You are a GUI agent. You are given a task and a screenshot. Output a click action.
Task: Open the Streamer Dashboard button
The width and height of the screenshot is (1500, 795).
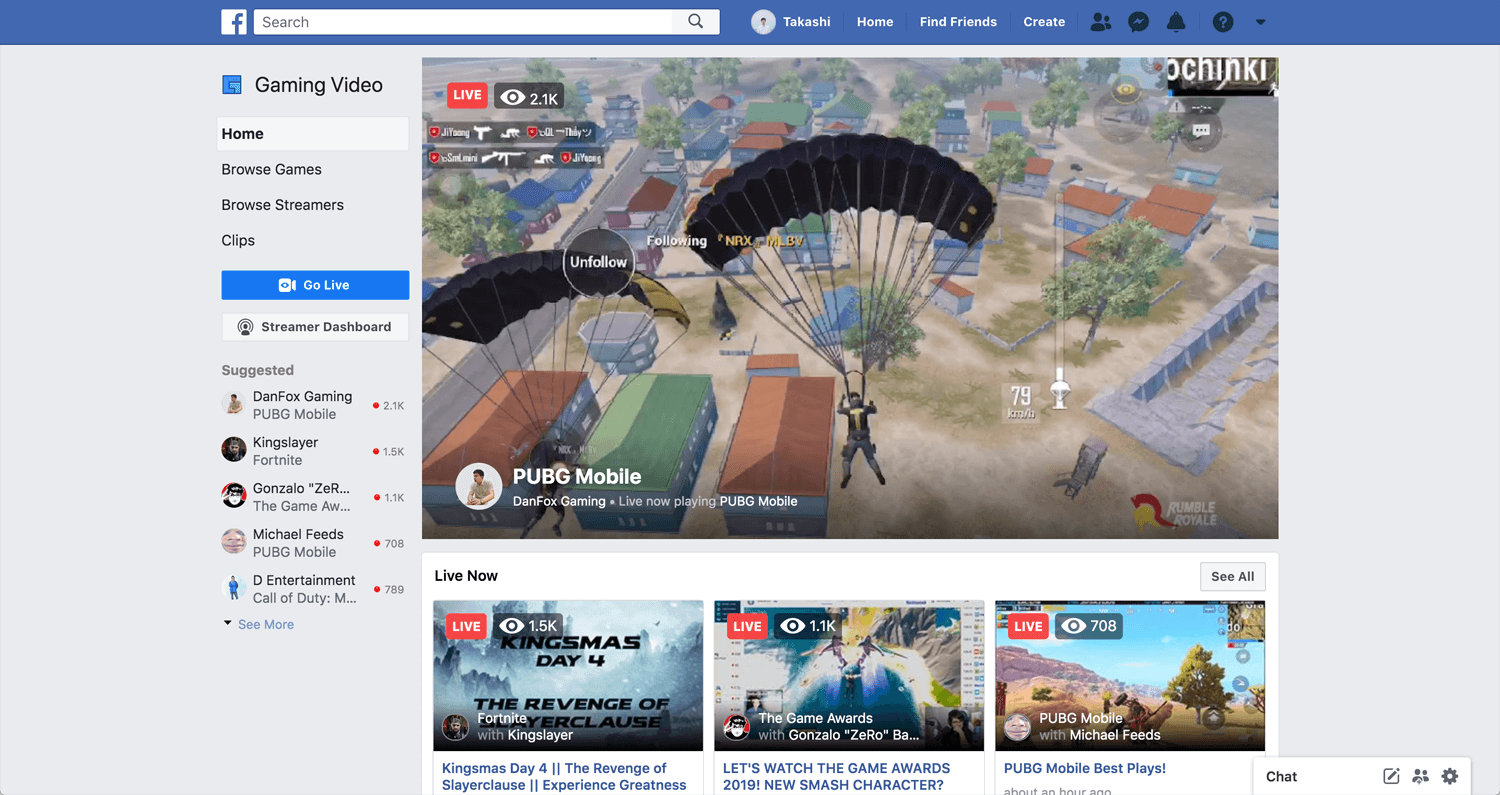315,327
